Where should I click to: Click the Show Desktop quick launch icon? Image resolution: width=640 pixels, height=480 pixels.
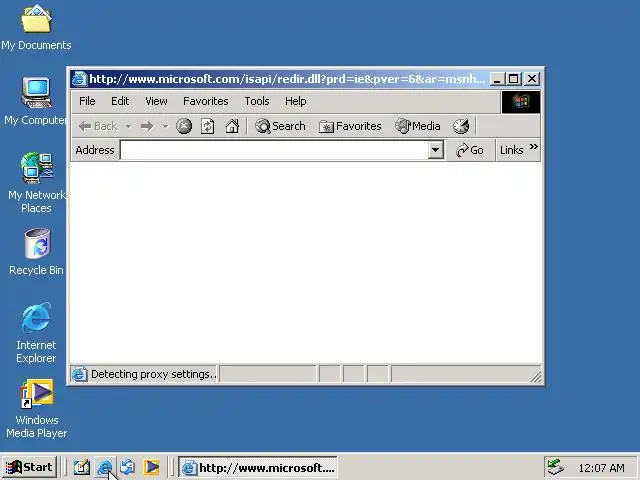click(x=81, y=467)
